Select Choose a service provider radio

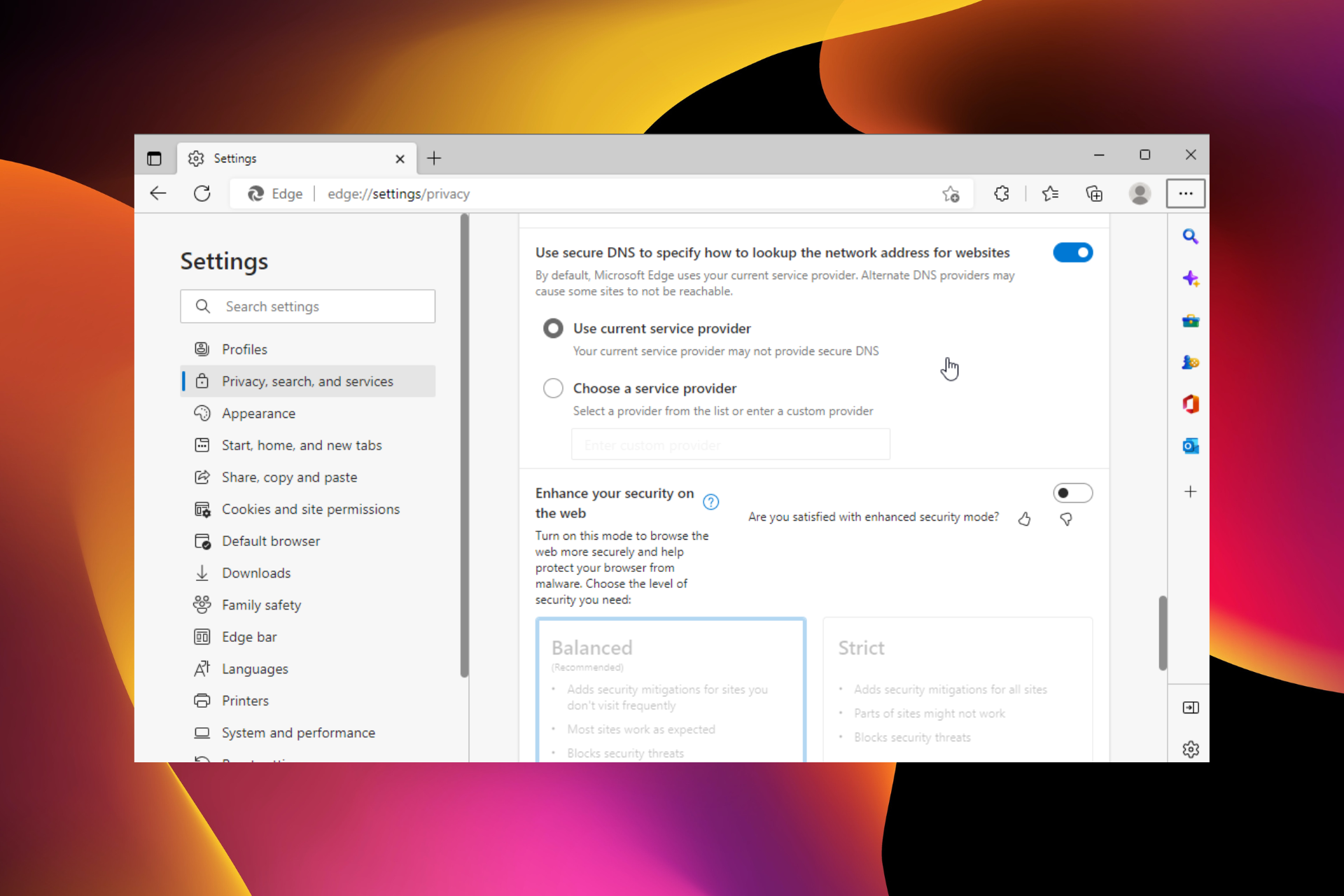tap(553, 388)
